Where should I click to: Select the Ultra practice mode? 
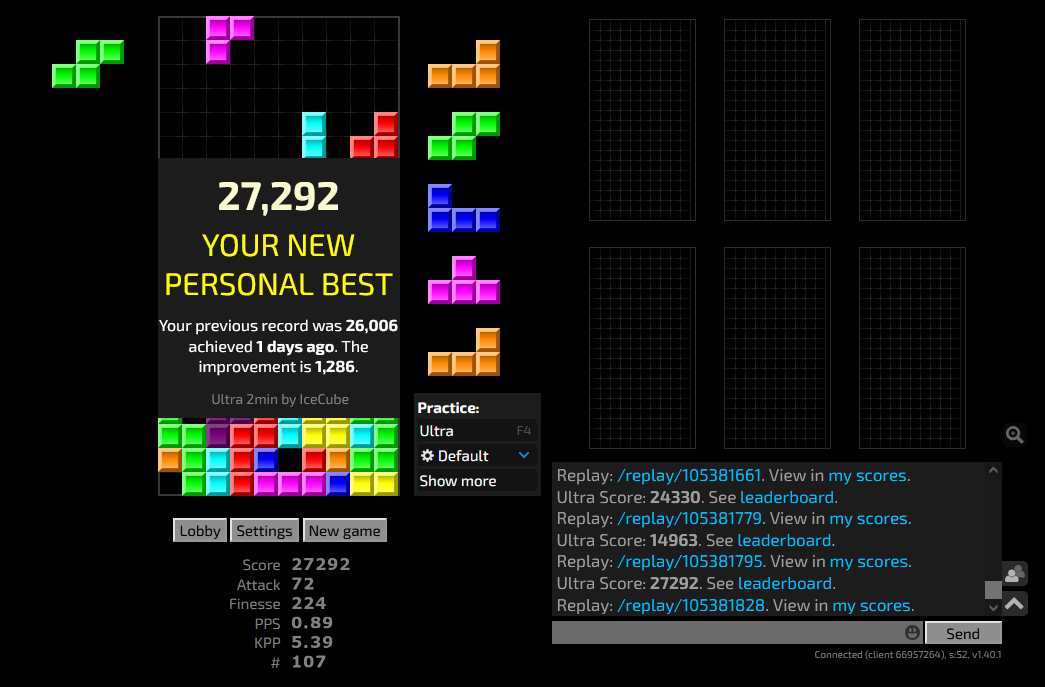(x=477, y=431)
